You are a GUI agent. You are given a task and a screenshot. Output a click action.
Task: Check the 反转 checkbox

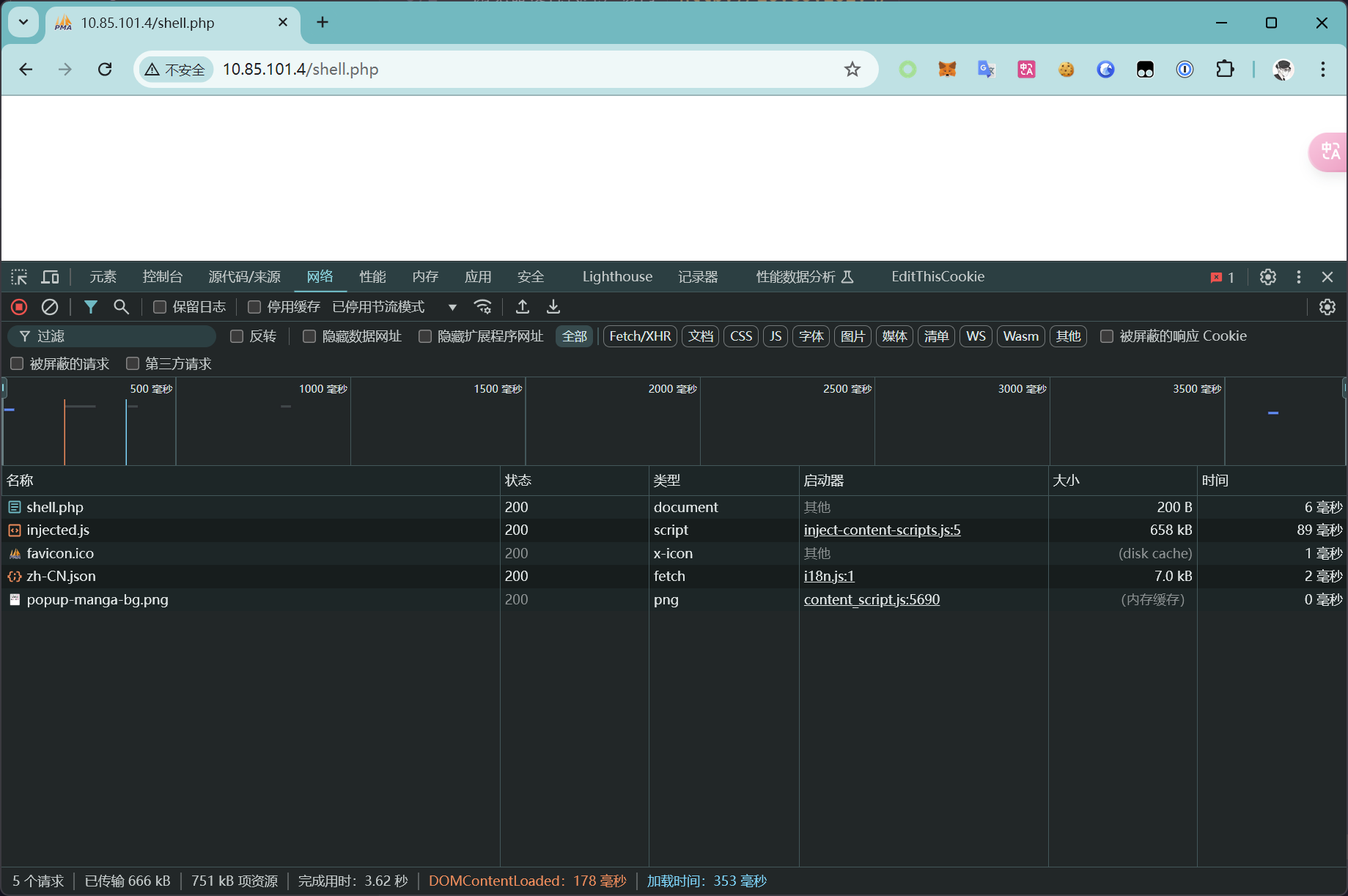point(237,336)
